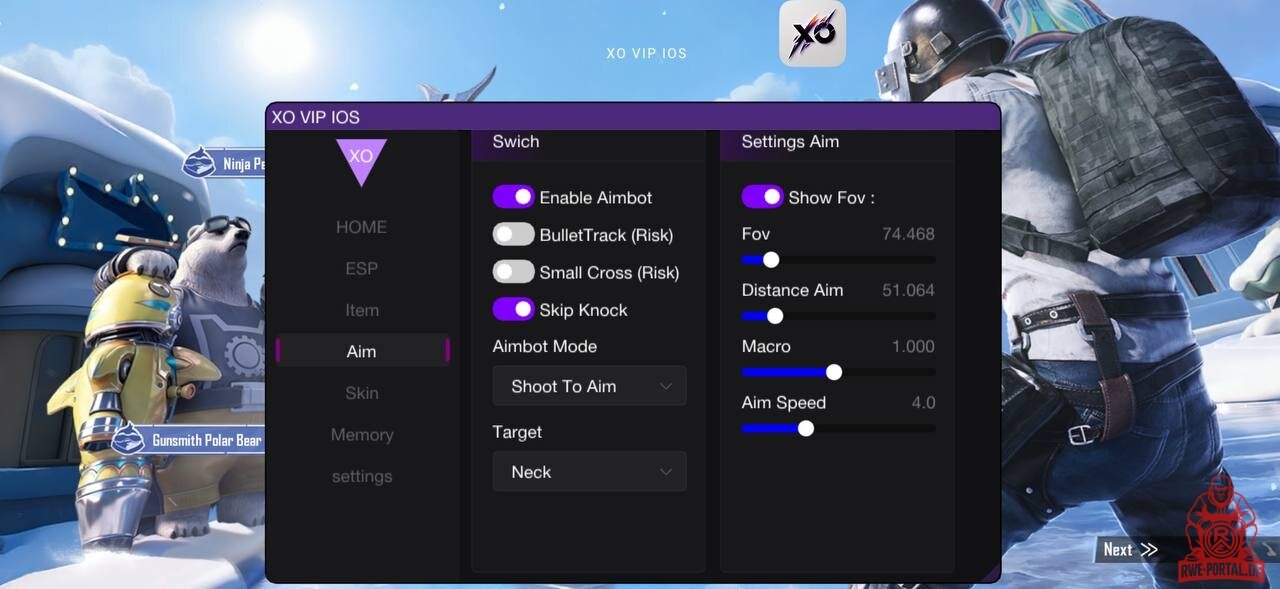Click the XO VIP IOS title bar
Viewport: 1280px width, 589px height.
[632, 117]
